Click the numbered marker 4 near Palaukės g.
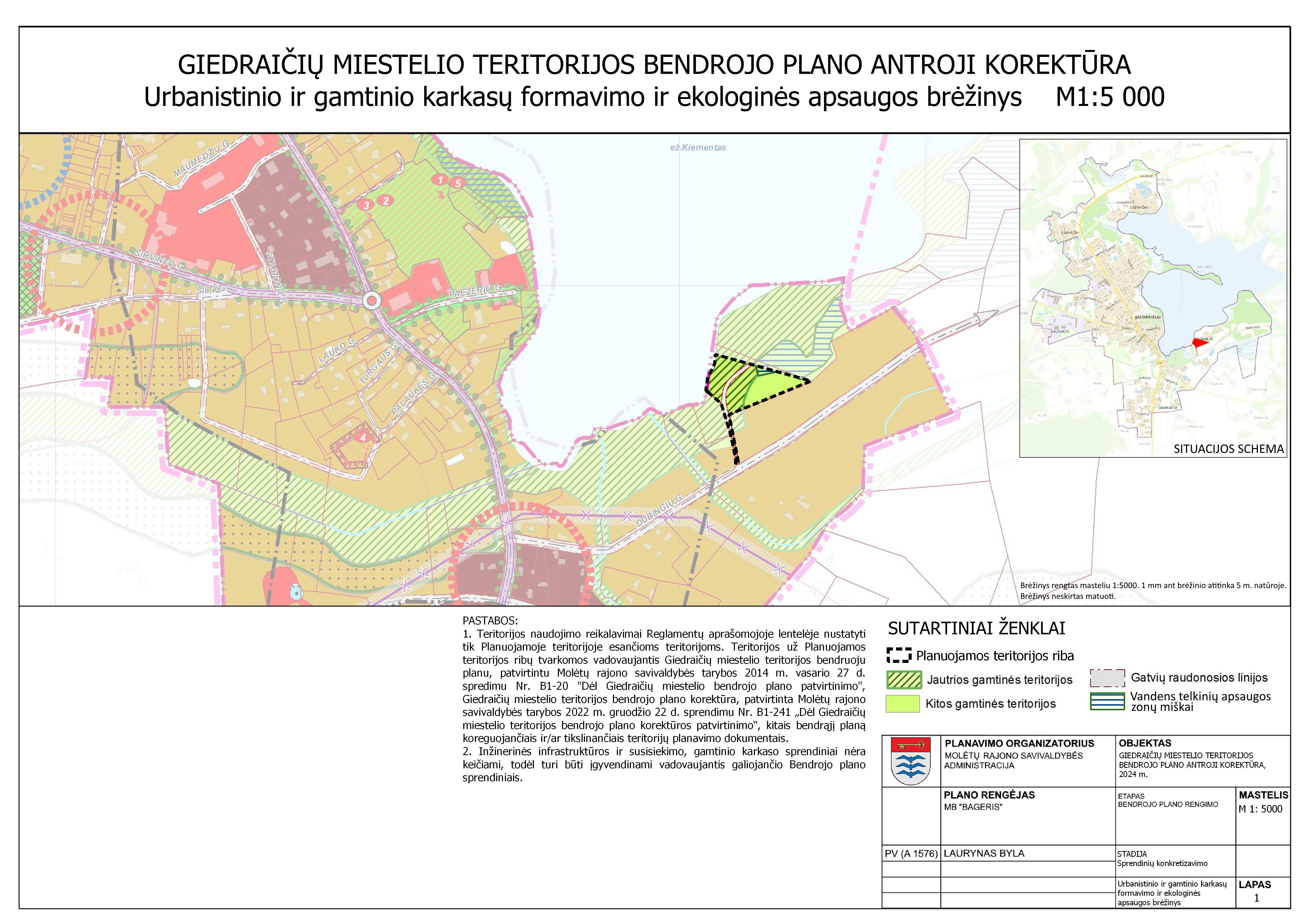This screenshot has width=1307, height=924. (363, 438)
